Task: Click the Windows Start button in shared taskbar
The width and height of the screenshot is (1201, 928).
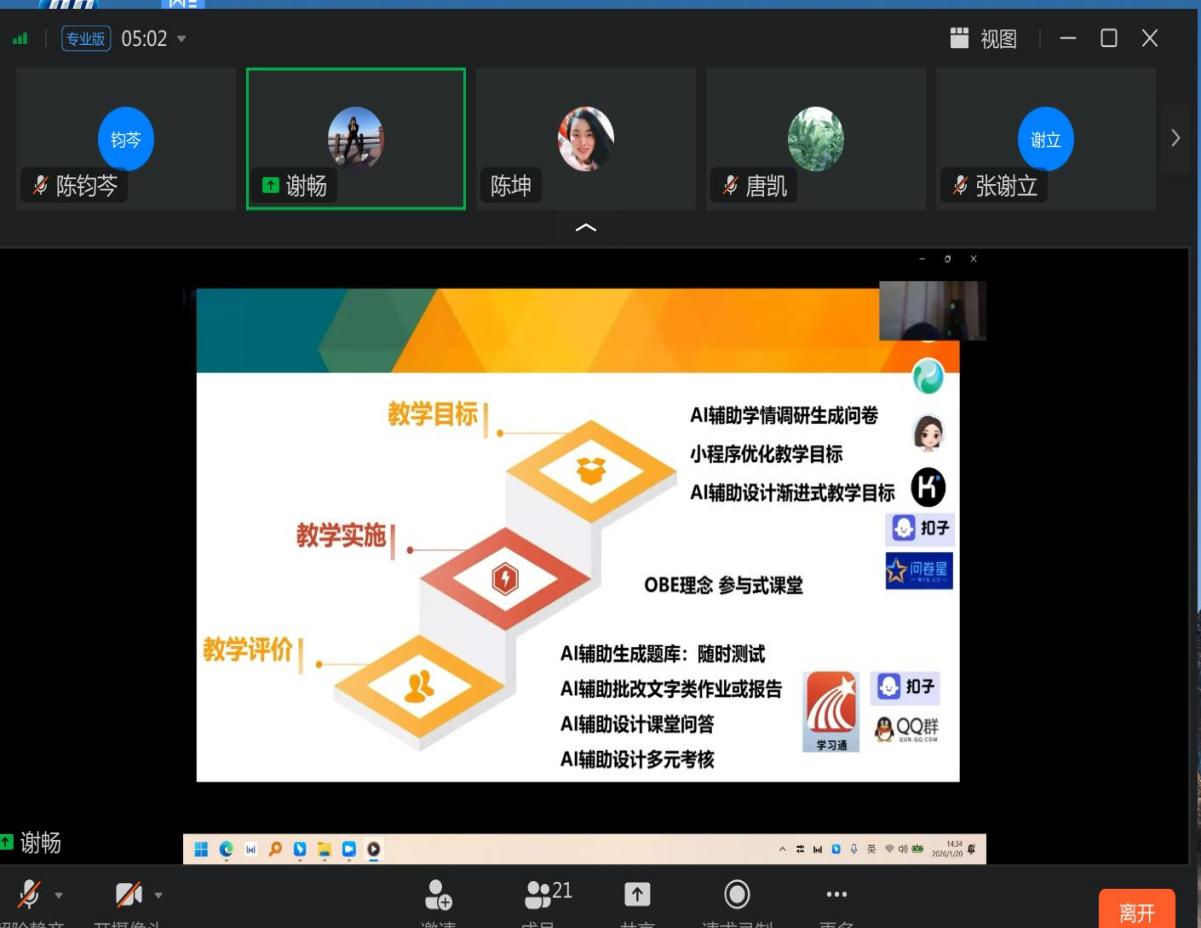Action: (202, 849)
